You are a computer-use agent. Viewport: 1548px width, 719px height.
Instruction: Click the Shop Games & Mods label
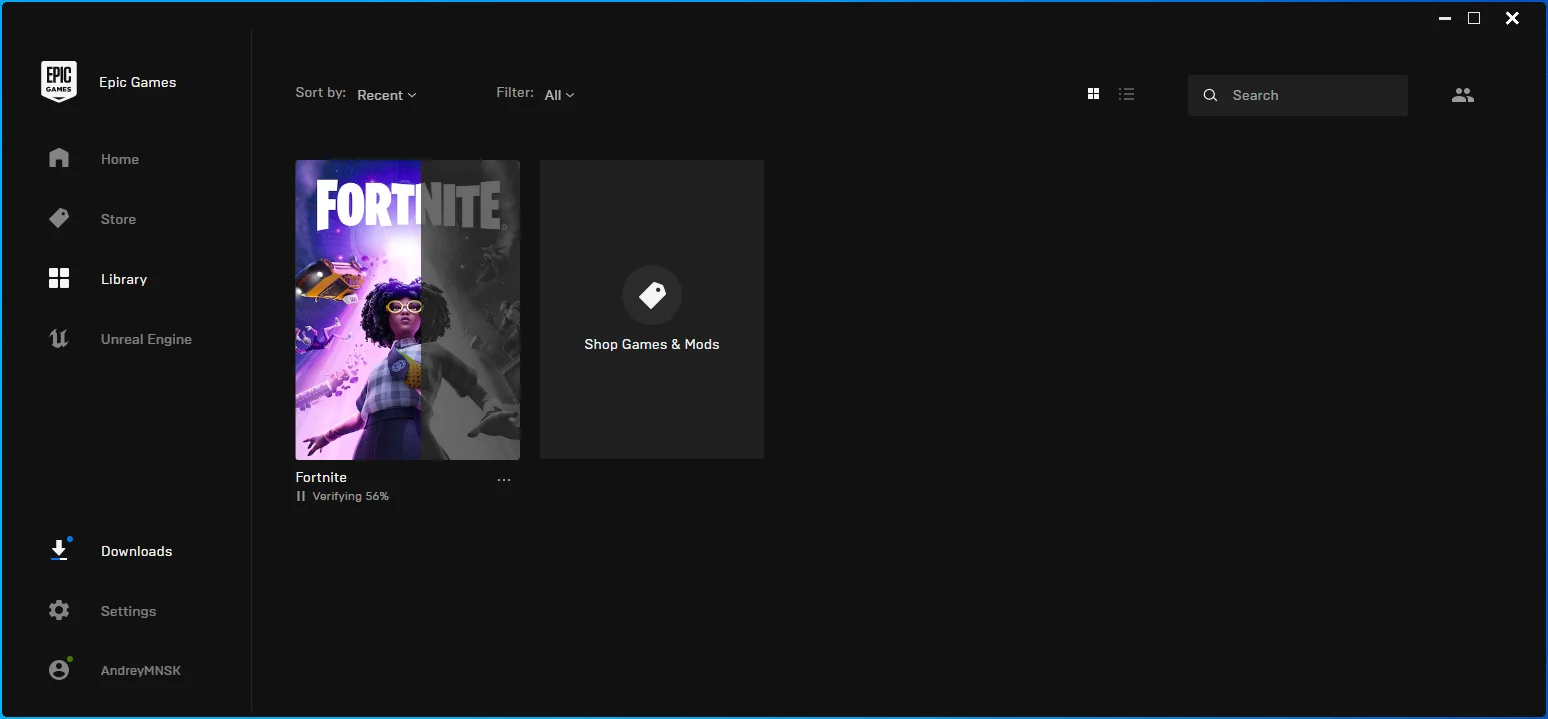coord(652,344)
